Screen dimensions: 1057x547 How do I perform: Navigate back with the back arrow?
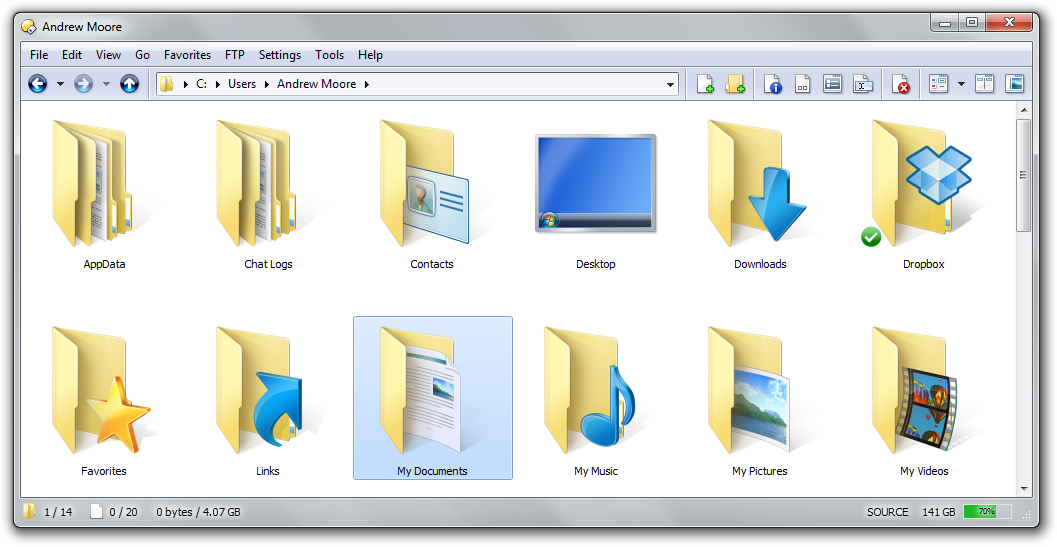point(38,84)
